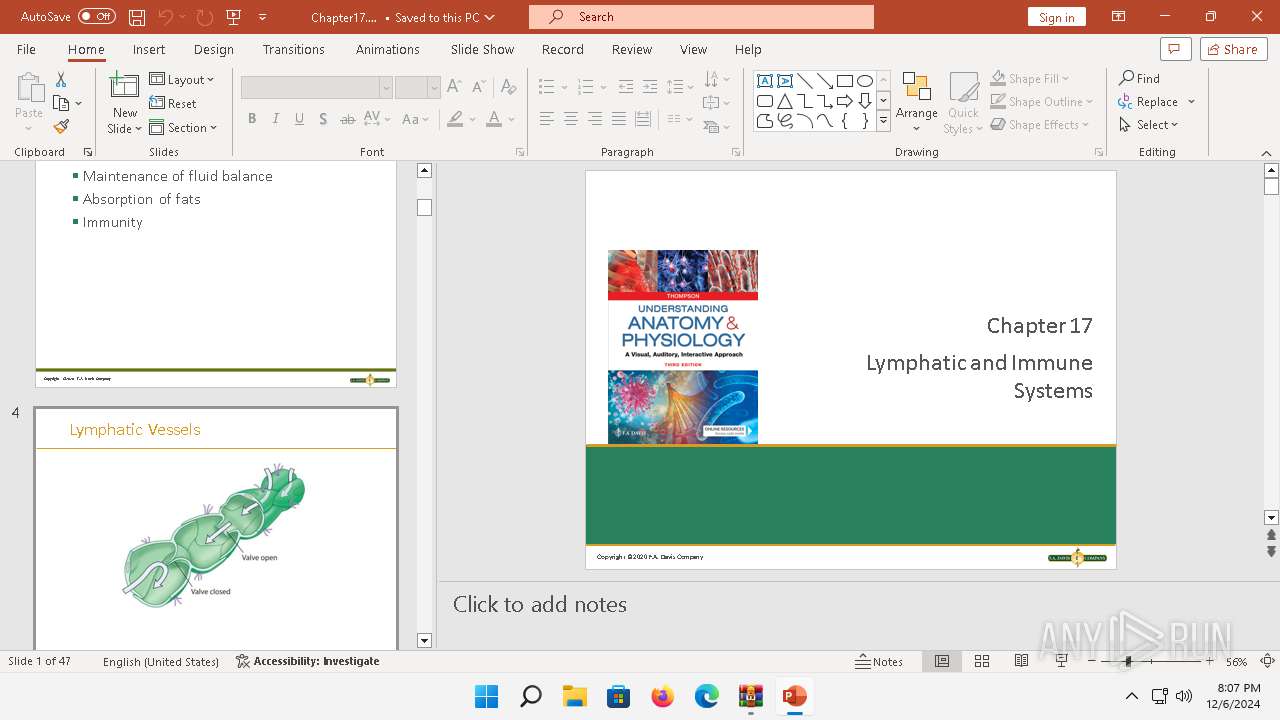Toggle Bold formatting
The image size is (1280, 720).
252,119
